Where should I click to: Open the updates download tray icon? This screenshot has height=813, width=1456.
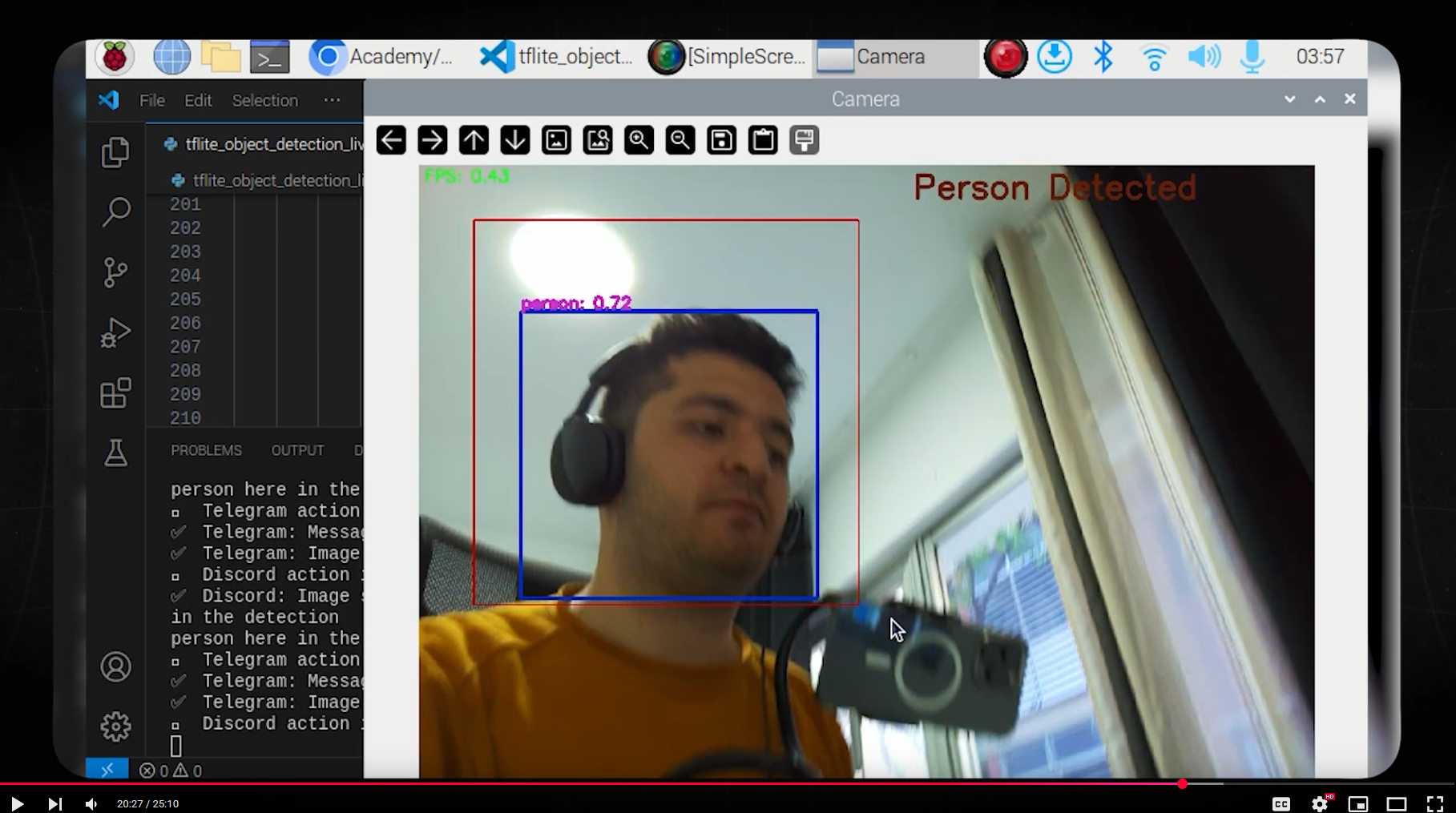point(1055,57)
